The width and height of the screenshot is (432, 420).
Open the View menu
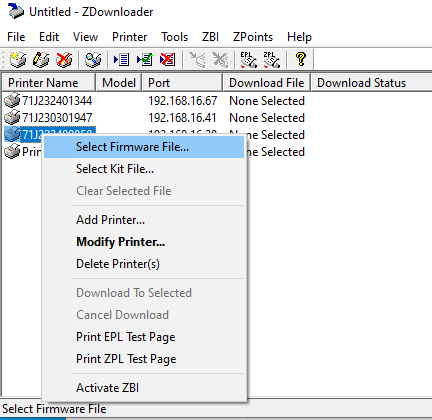[x=85, y=37]
